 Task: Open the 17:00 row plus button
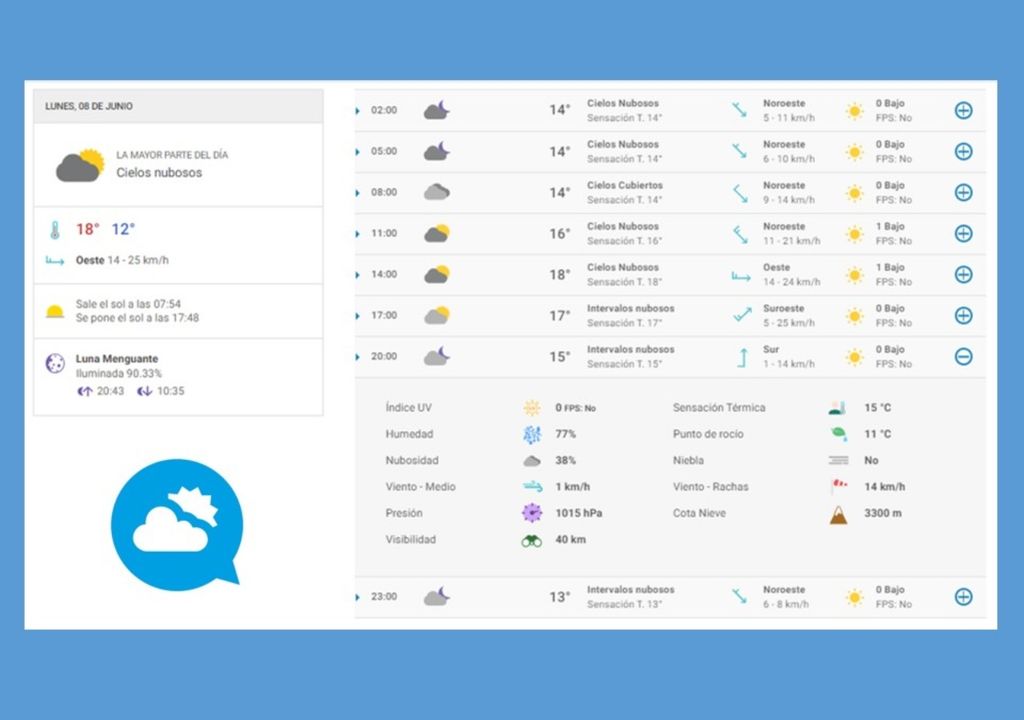click(x=963, y=315)
